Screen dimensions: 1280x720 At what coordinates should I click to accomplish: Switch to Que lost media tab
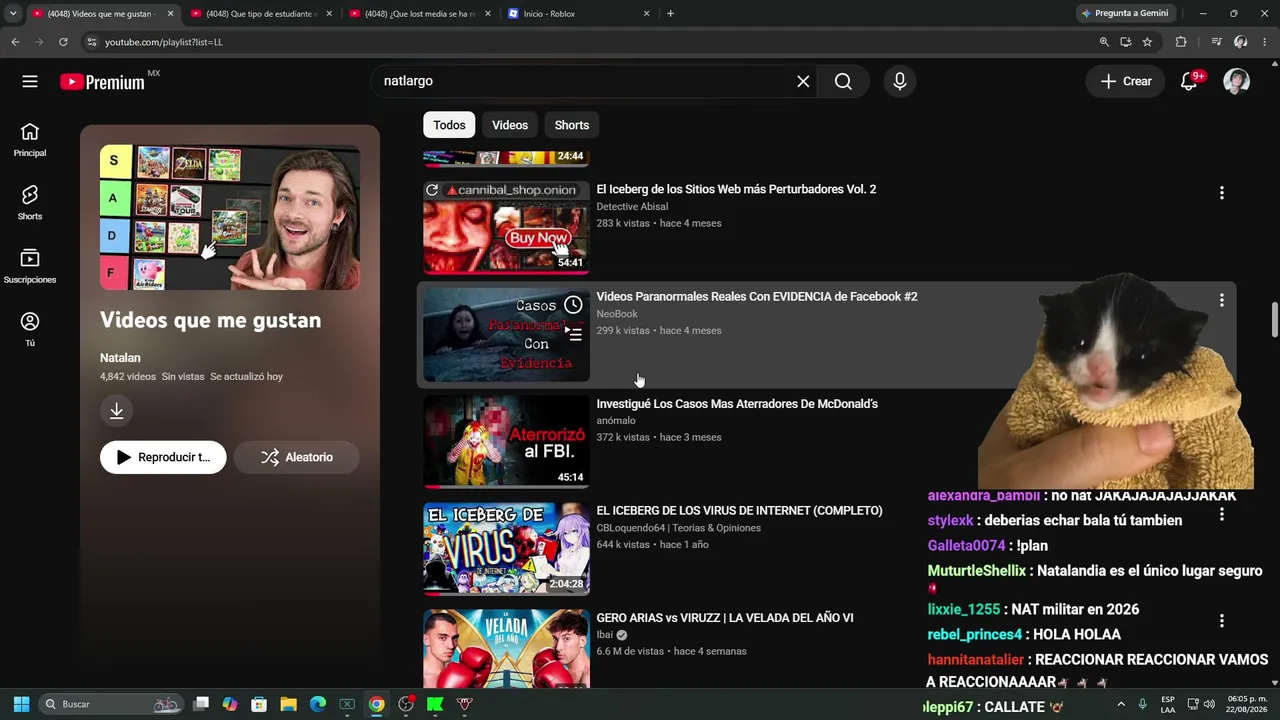[x=420, y=14]
